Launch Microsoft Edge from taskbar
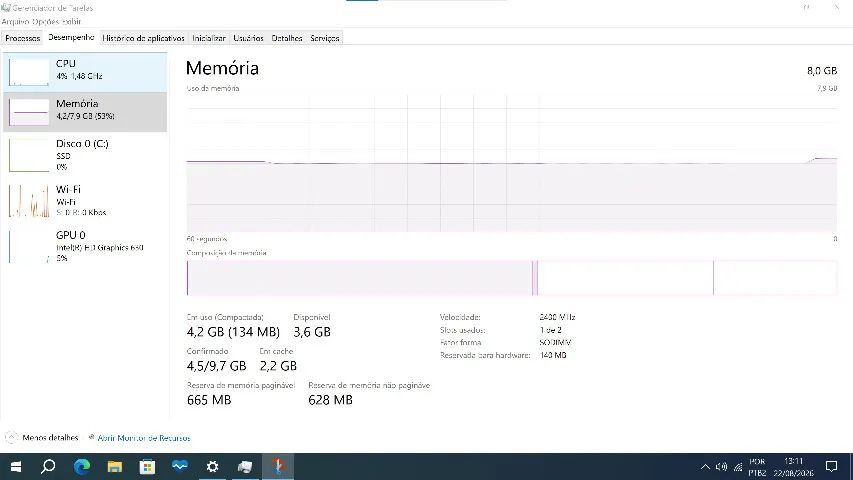The width and height of the screenshot is (853, 480). (82, 466)
